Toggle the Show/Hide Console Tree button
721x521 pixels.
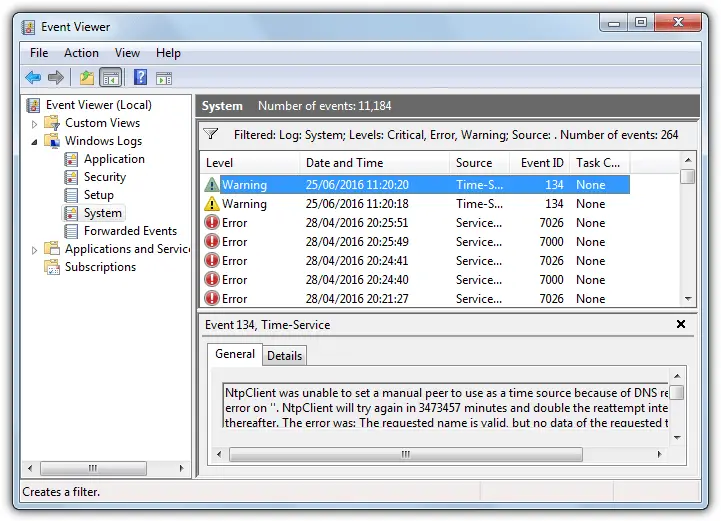coord(111,77)
